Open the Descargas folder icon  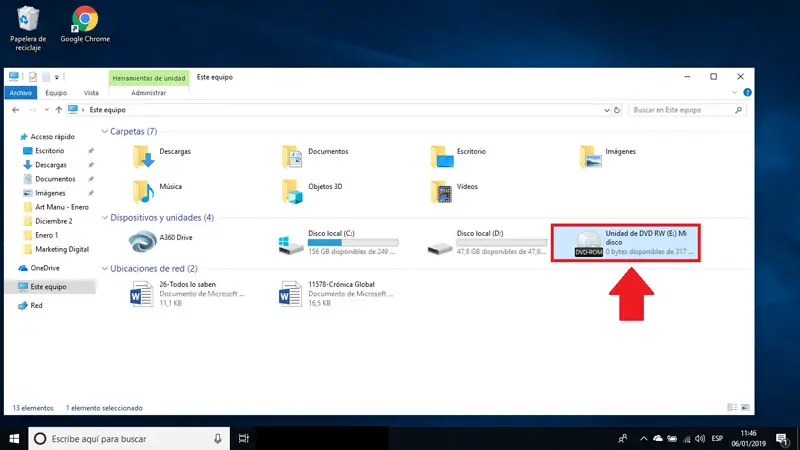(144, 157)
